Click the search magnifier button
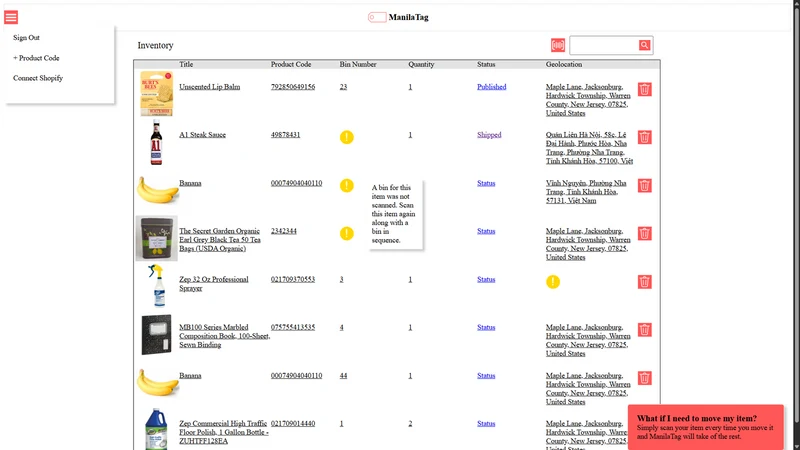This screenshot has width=800, height=450. [644, 45]
